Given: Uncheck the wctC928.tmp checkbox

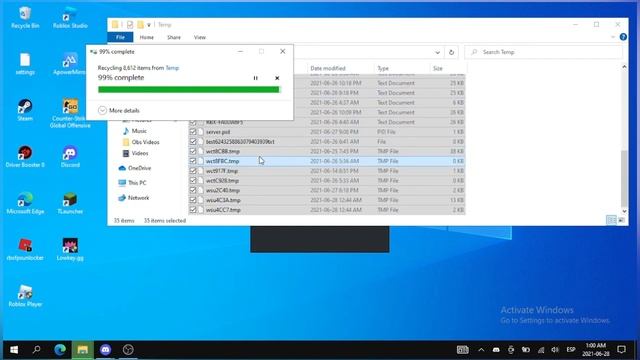Looking at the screenshot, I should (x=193, y=180).
